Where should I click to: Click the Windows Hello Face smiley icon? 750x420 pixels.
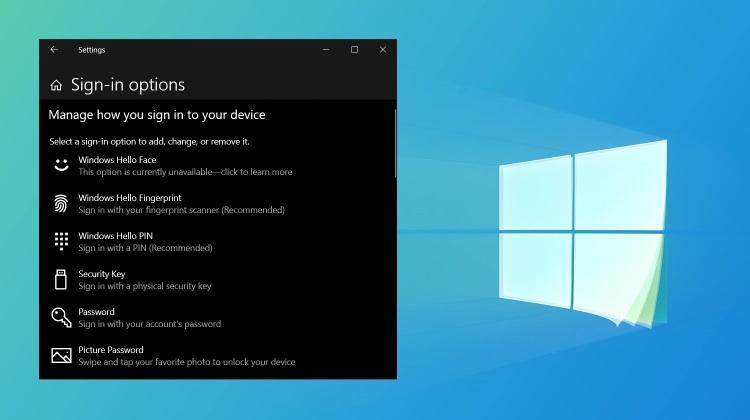tap(61, 166)
